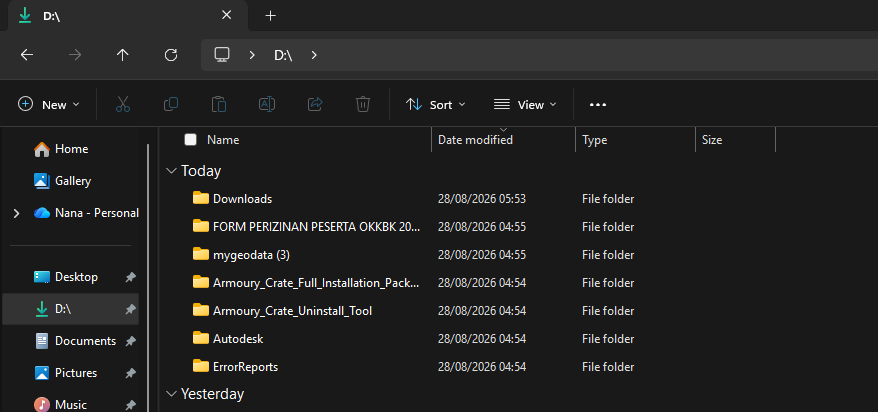Click the Forward navigation arrow
878x412 pixels.
click(74, 55)
